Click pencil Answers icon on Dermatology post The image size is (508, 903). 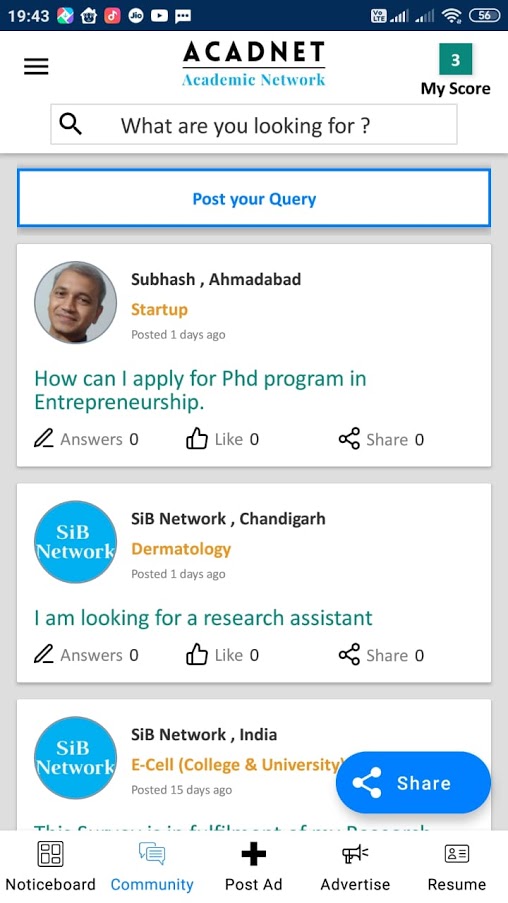pyautogui.click(x=43, y=655)
